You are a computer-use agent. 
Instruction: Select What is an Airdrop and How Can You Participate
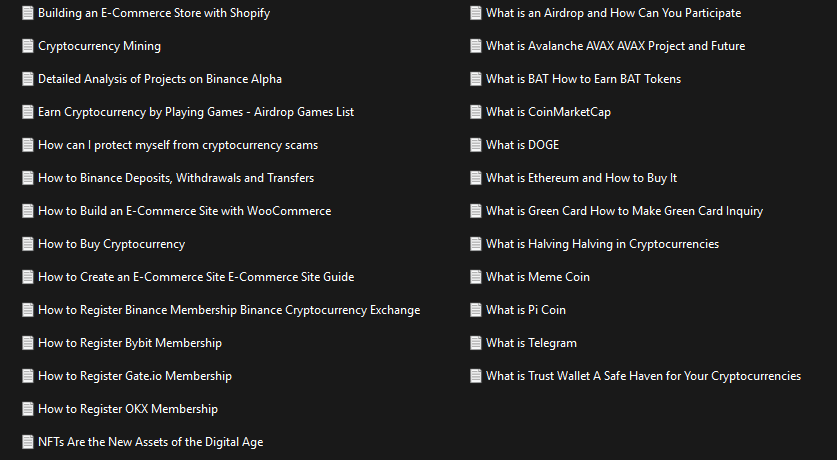pos(613,13)
